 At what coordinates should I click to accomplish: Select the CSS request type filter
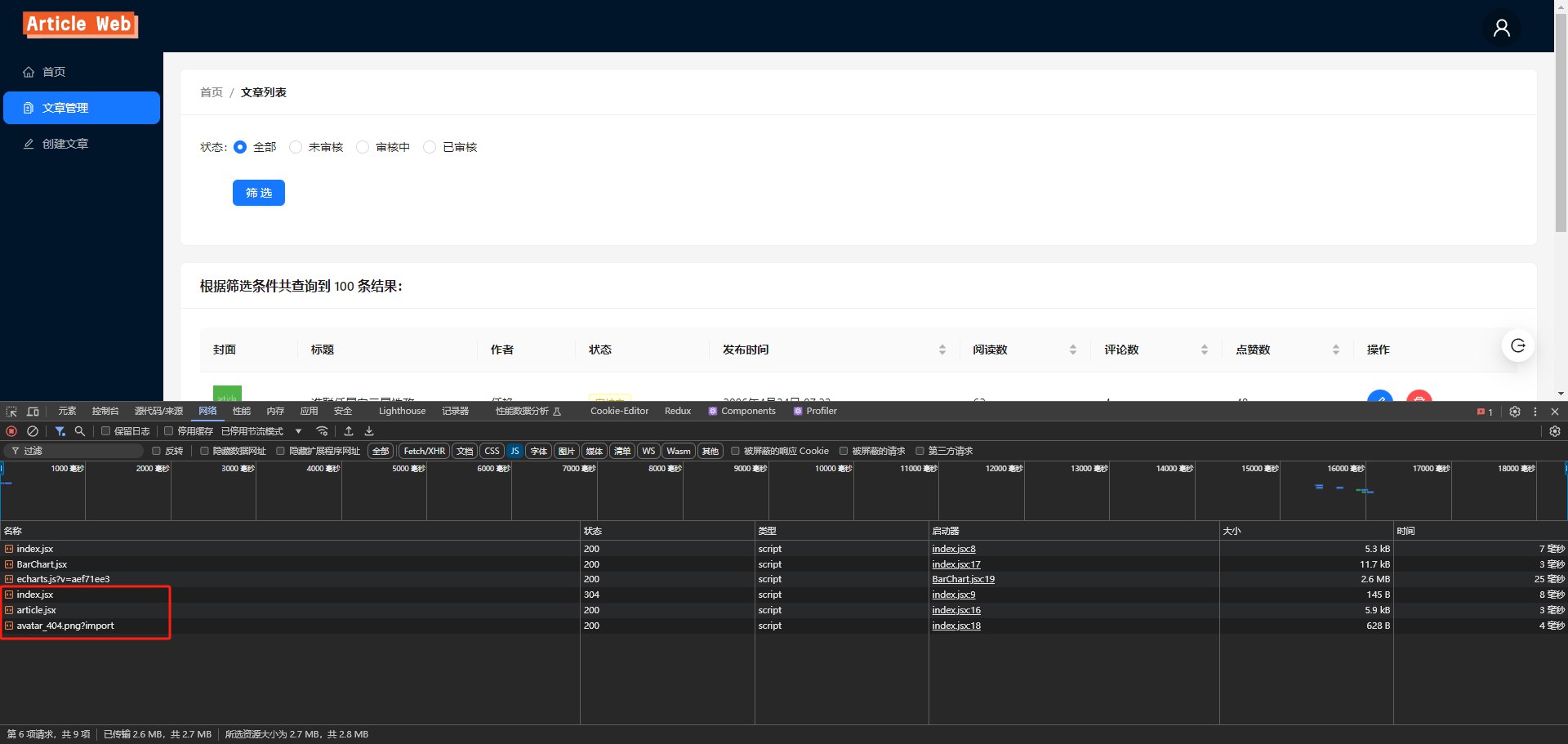pos(492,451)
